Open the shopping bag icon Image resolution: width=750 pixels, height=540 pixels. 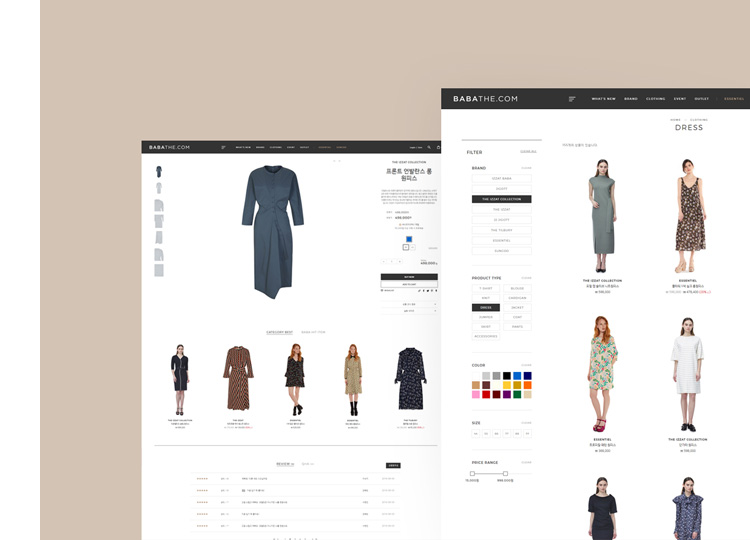point(437,147)
